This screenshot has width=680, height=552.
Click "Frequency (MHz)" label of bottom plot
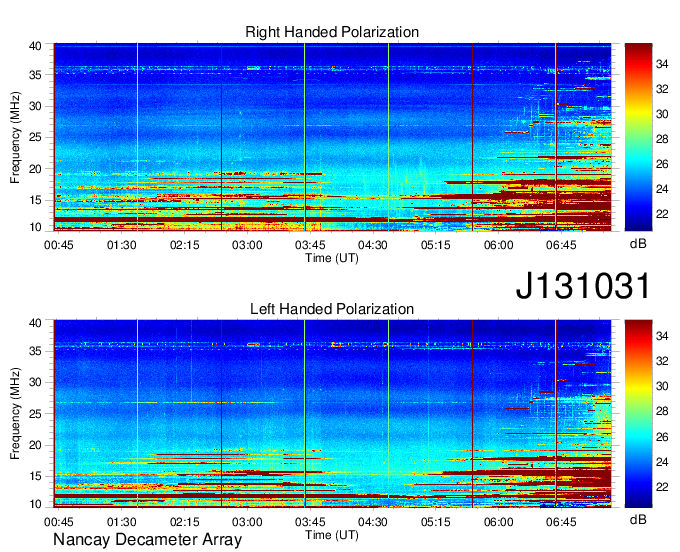pos(15,414)
